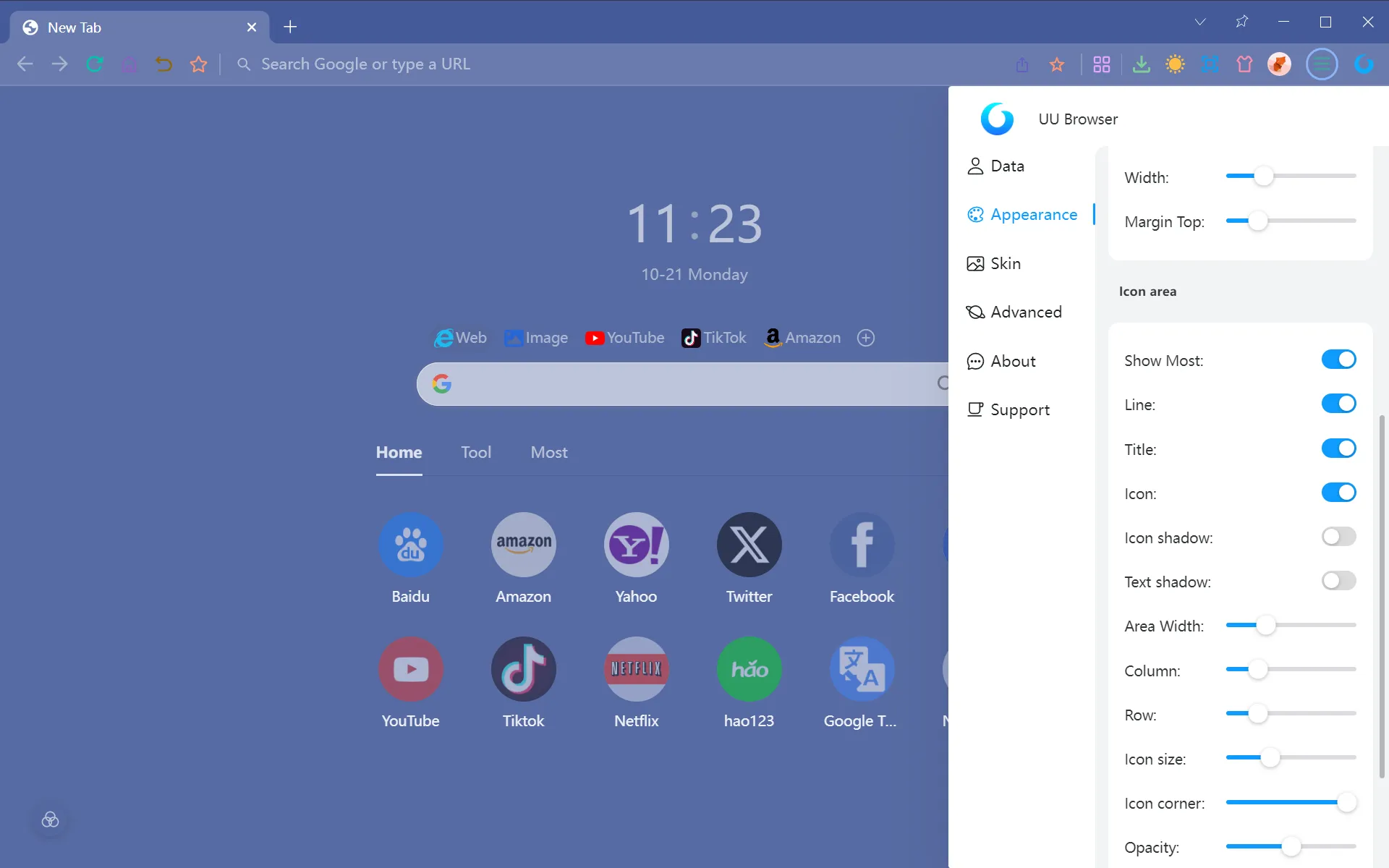Open the Yahoo shortcut icon

point(637,544)
